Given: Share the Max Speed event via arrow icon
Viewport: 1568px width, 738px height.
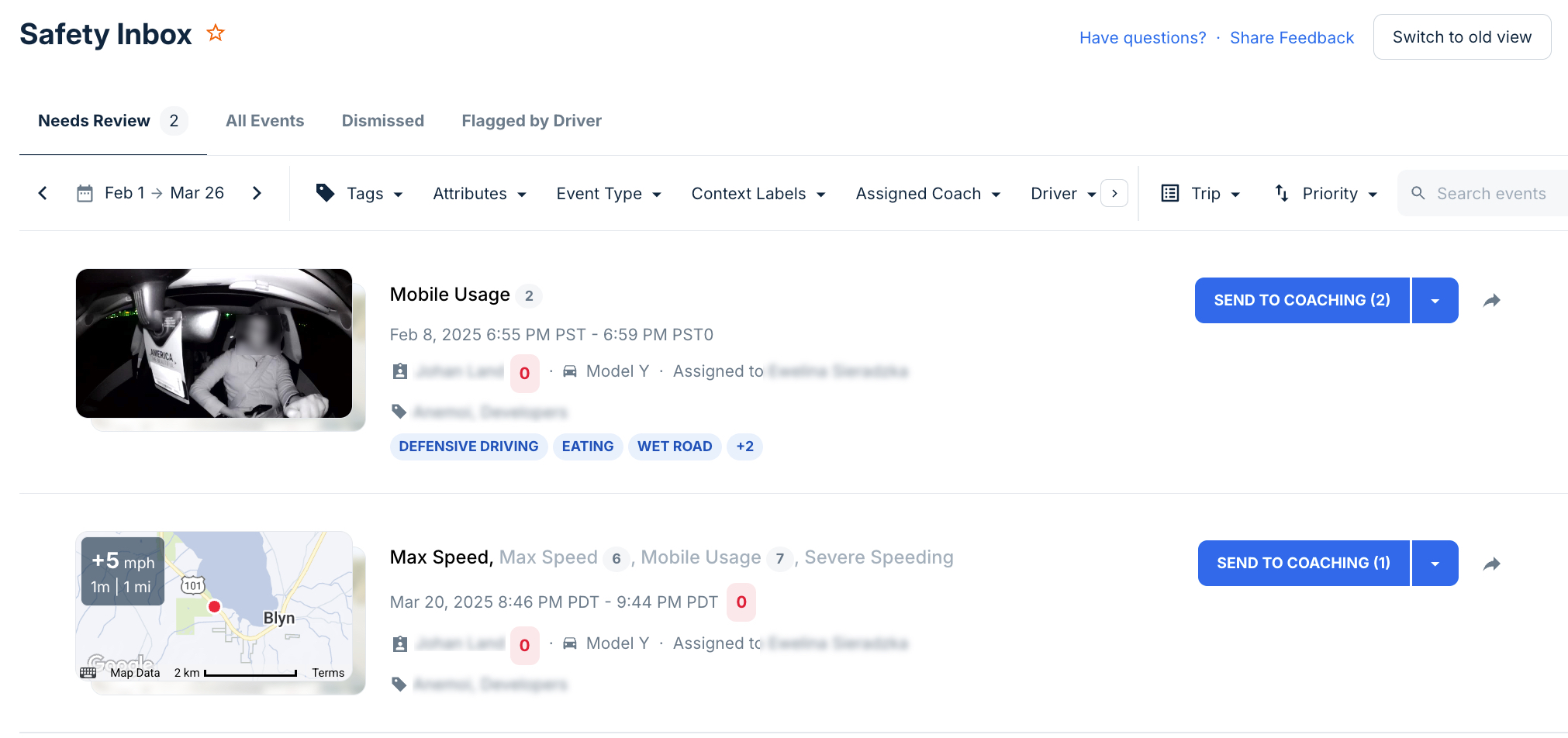Looking at the screenshot, I should pos(1491,564).
